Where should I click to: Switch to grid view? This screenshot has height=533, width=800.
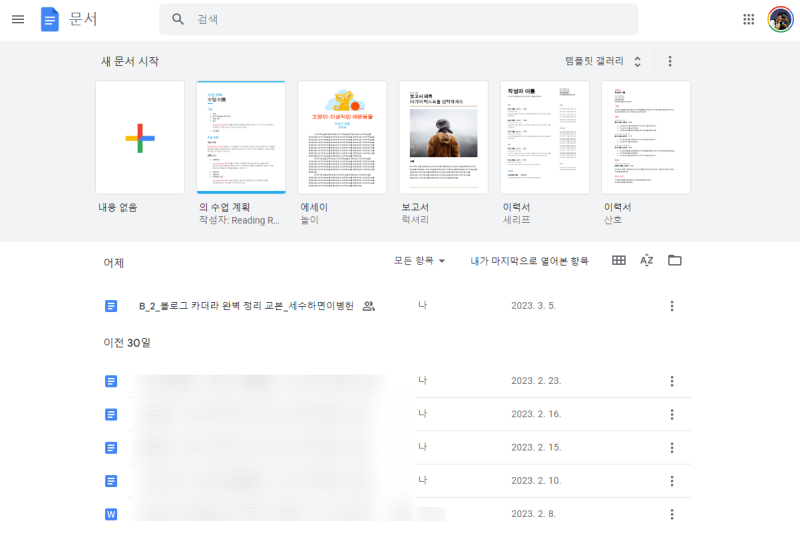tap(618, 261)
